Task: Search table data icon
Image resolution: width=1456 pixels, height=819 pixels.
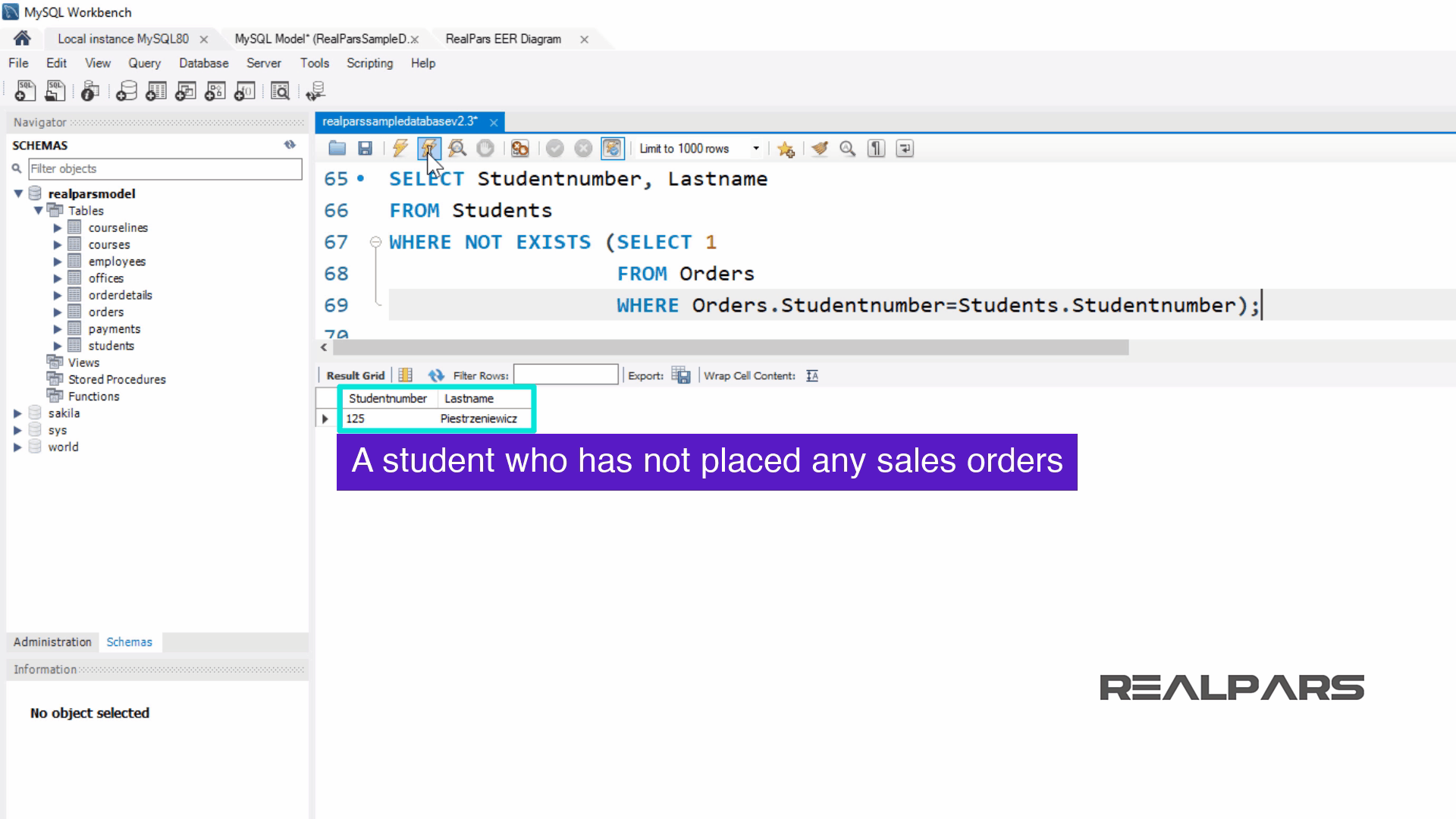Action: tap(281, 91)
